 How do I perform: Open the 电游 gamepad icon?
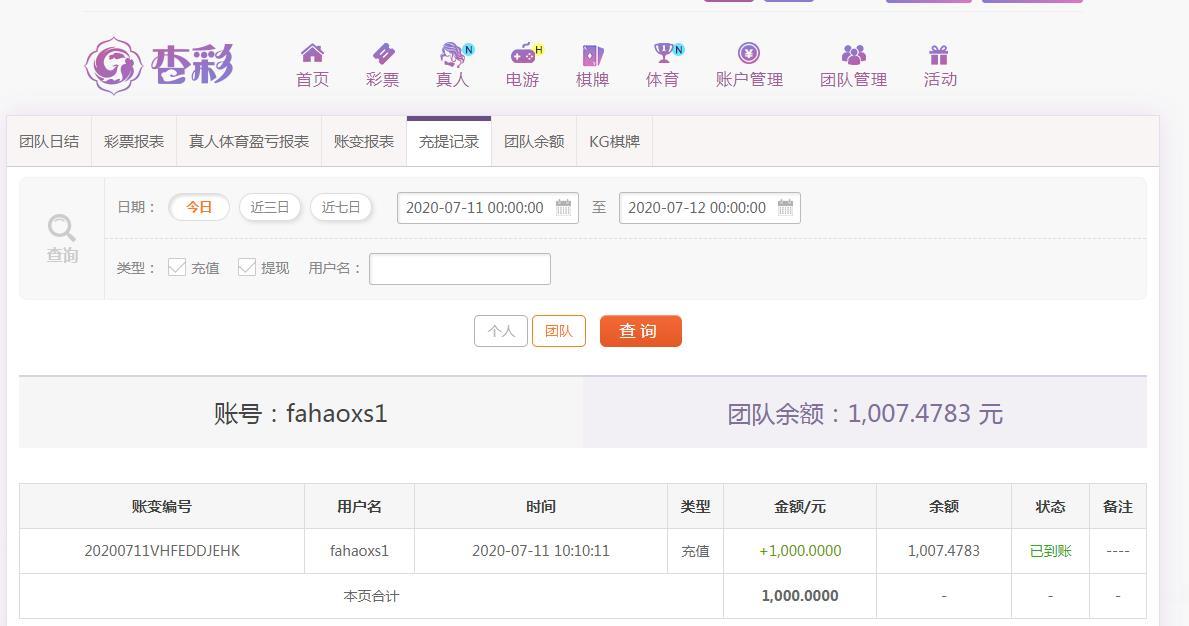(522, 54)
